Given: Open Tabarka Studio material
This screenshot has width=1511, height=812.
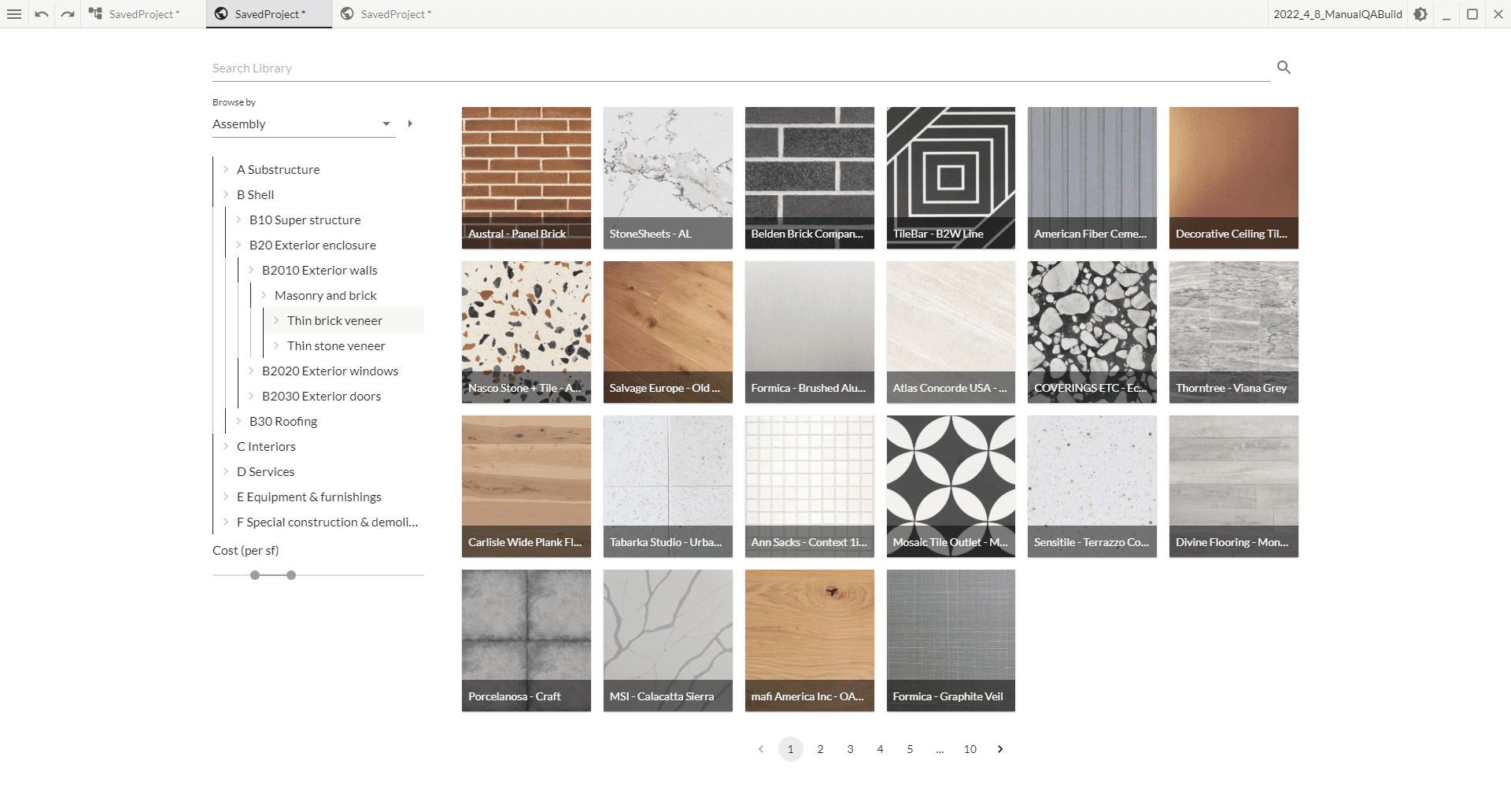Looking at the screenshot, I should [667, 486].
